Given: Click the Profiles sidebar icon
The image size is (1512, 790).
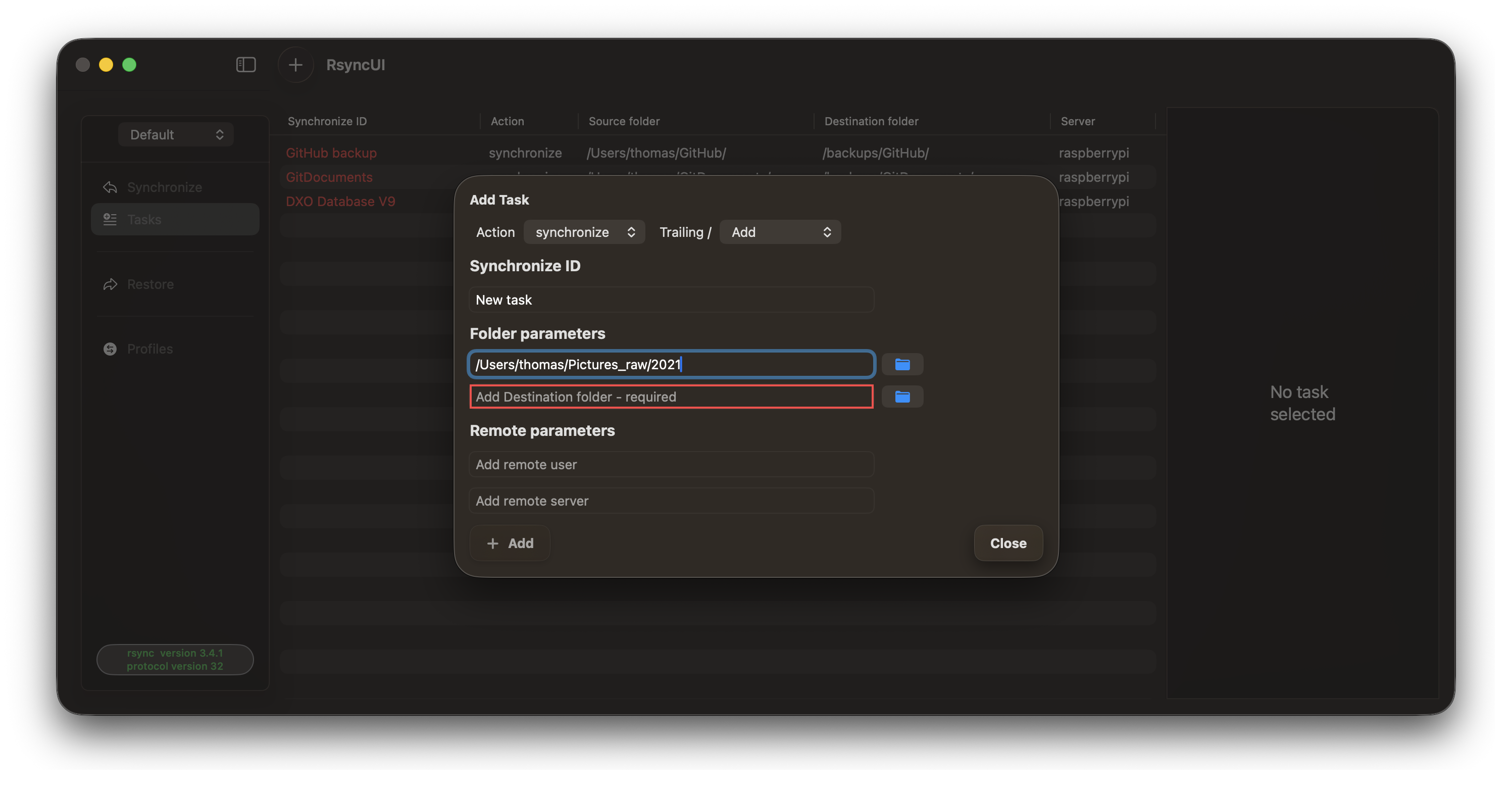Looking at the screenshot, I should click(x=110, y=349).
